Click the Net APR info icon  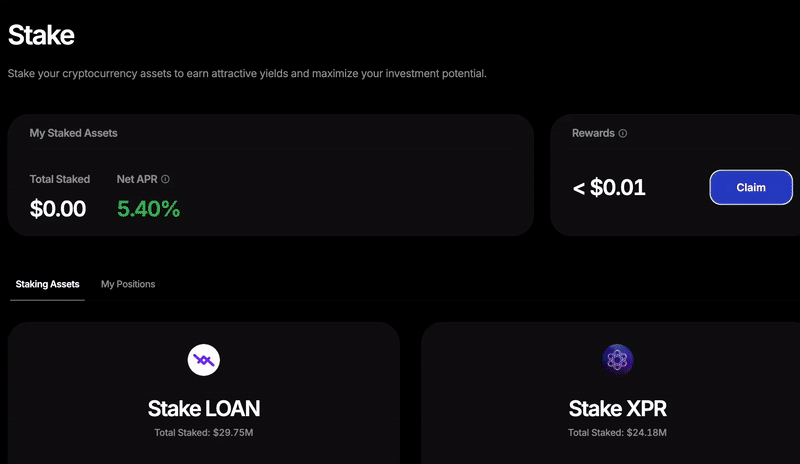[165, 180]
